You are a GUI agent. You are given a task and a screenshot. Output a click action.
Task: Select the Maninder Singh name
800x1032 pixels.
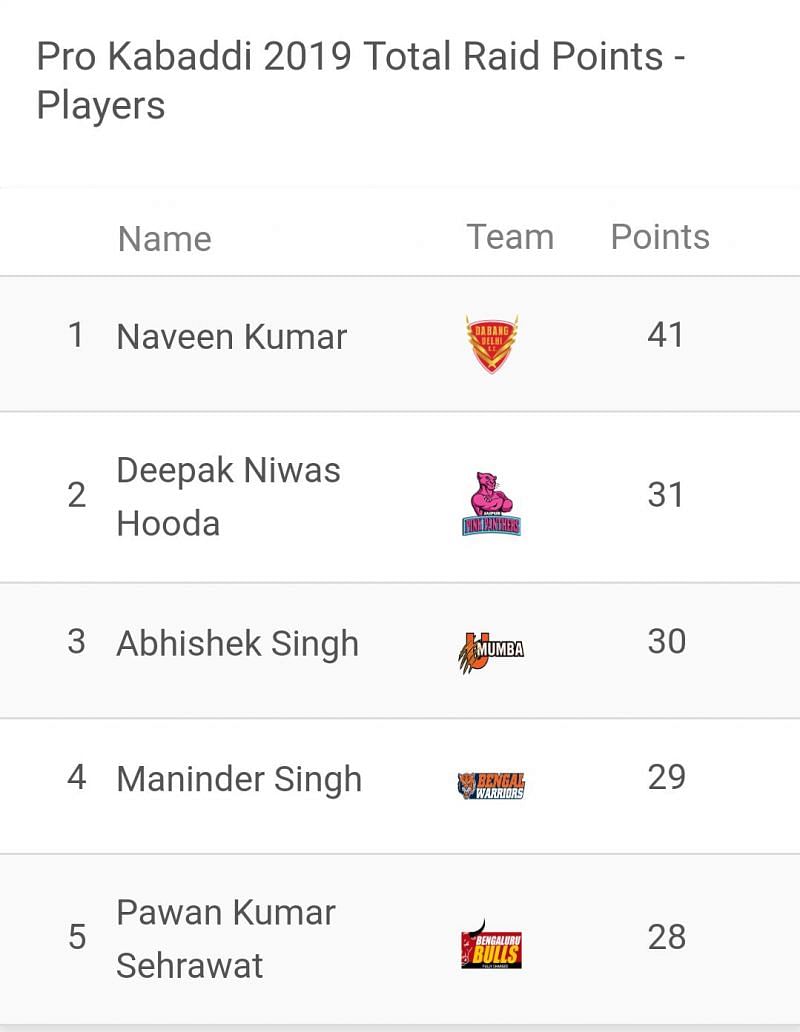pos(239,779)
